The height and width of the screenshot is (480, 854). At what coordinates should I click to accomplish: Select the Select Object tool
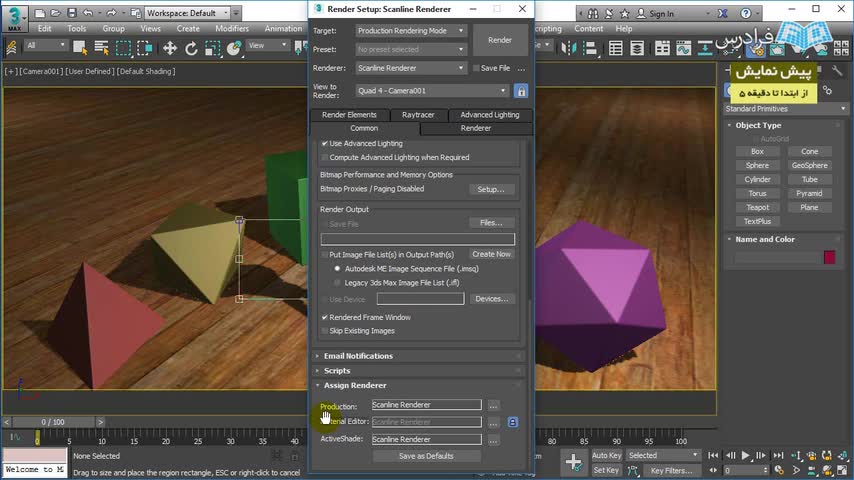[80, 48]
